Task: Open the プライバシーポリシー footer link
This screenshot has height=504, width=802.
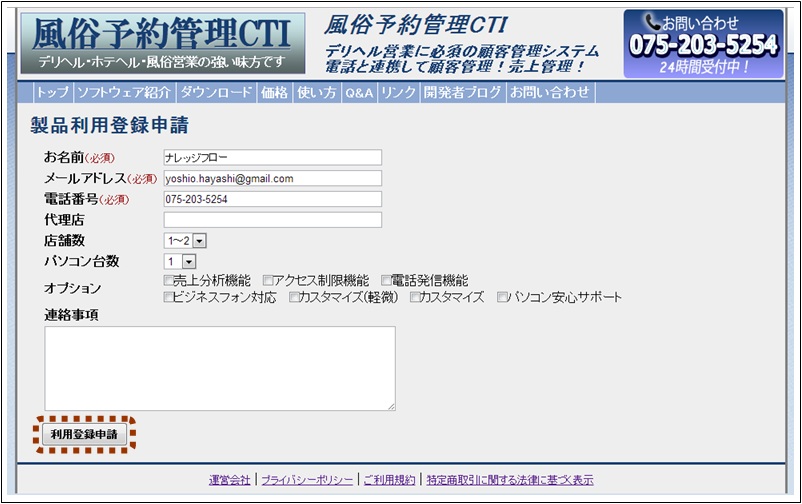Action: pos(307,480)
